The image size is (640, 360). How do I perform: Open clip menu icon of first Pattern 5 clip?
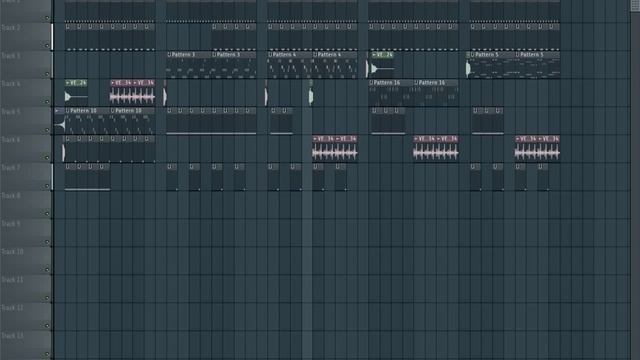[x=473, y=54]
